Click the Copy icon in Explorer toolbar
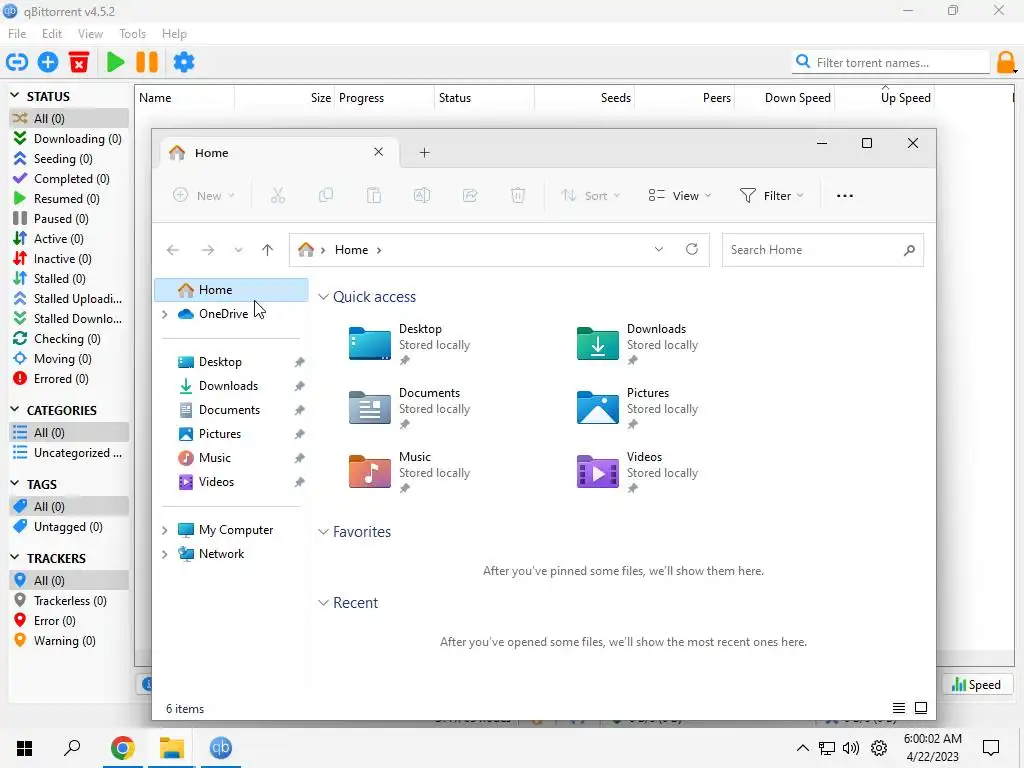 click(x=326, y=196)
